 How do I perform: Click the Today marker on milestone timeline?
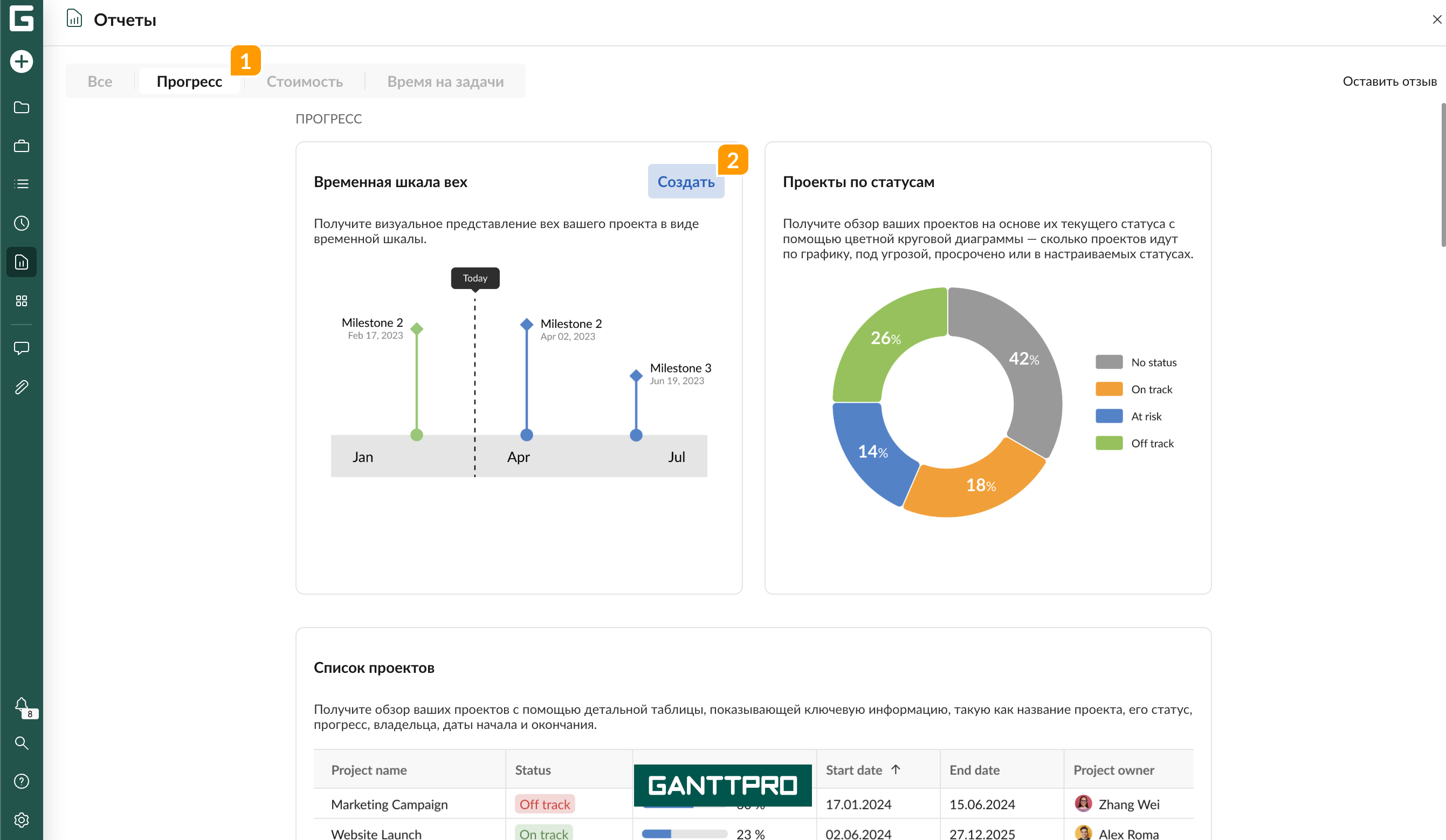(x=474, y=278)
